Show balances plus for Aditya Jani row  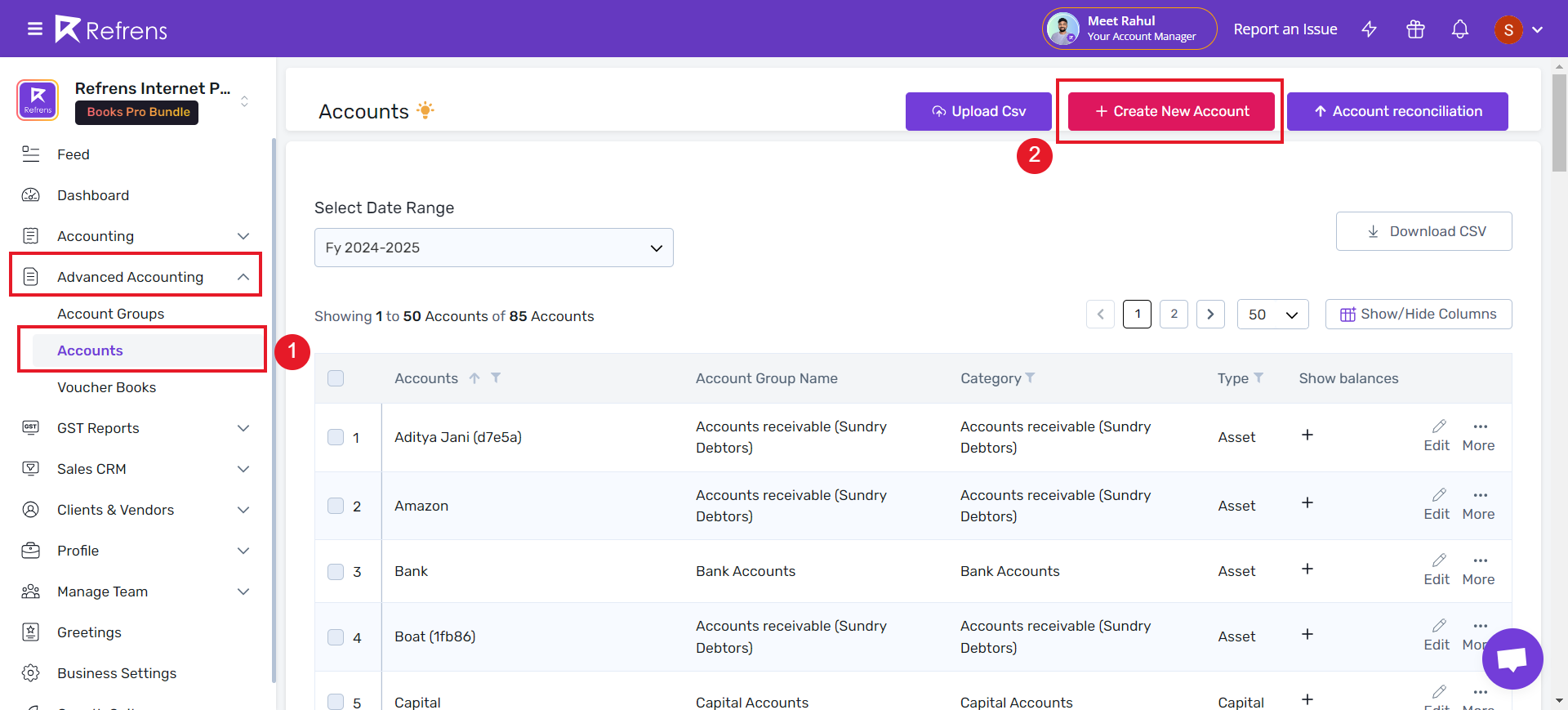click(x=1307, y=435)
